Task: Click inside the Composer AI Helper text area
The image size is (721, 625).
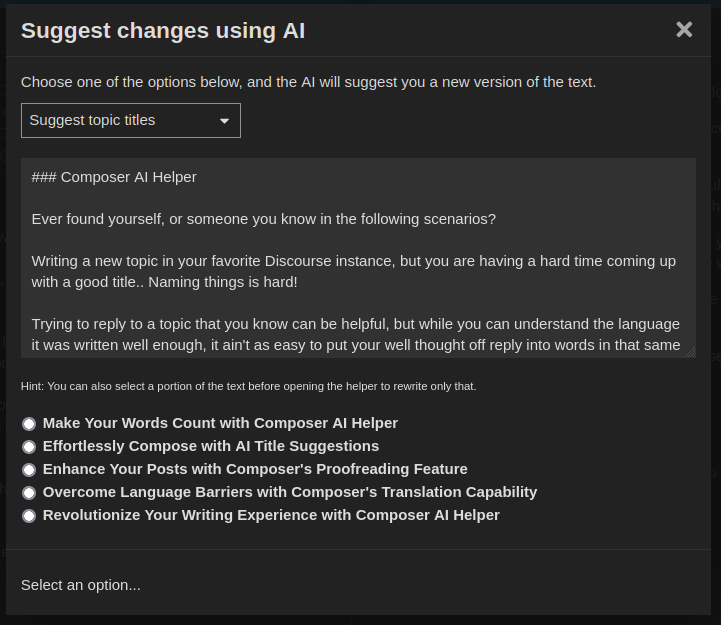Action: tap(358, 258)
